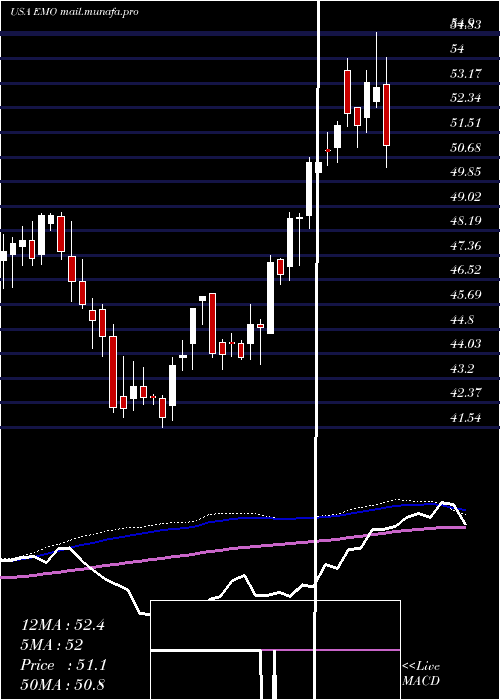Viewport: 500px width, 700px height.
Task: Click the 52.34 price axis label
Action: pos(466,98)
